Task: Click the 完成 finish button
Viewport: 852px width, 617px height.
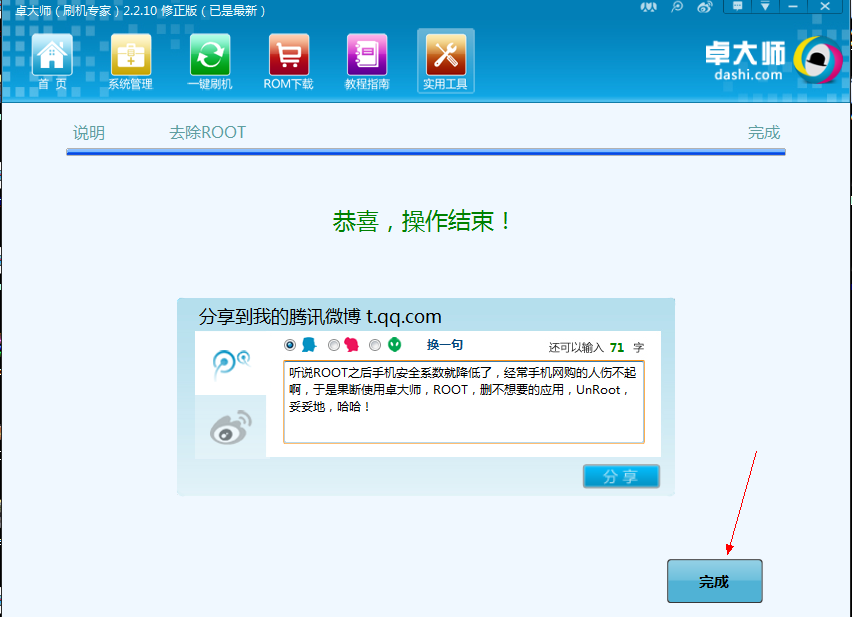Action: [x=715, y=581]
